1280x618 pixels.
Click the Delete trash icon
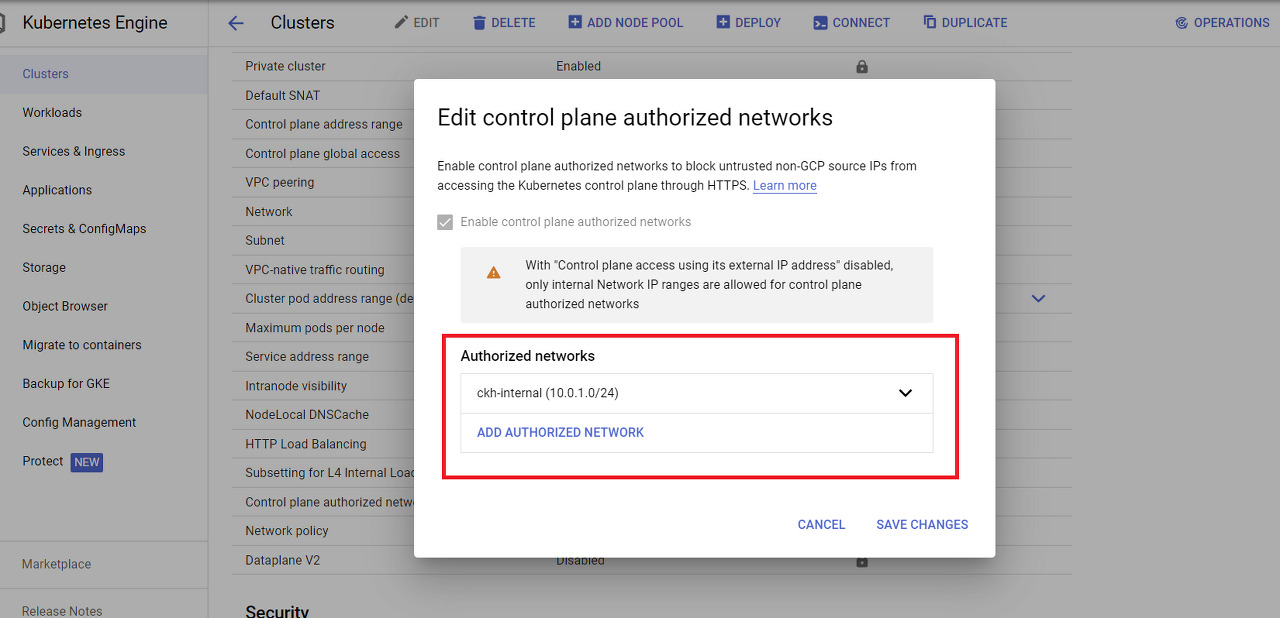point(479,22)
